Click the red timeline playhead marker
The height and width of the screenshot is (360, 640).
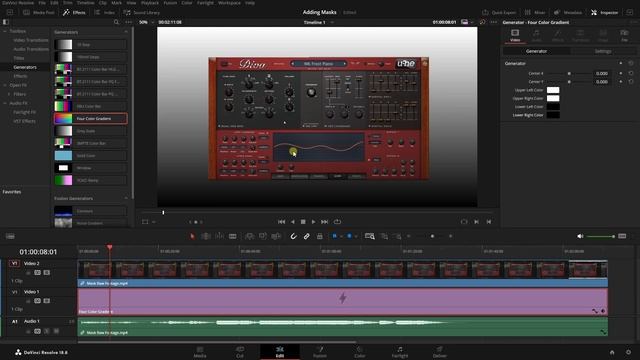(x=109, y=247)
